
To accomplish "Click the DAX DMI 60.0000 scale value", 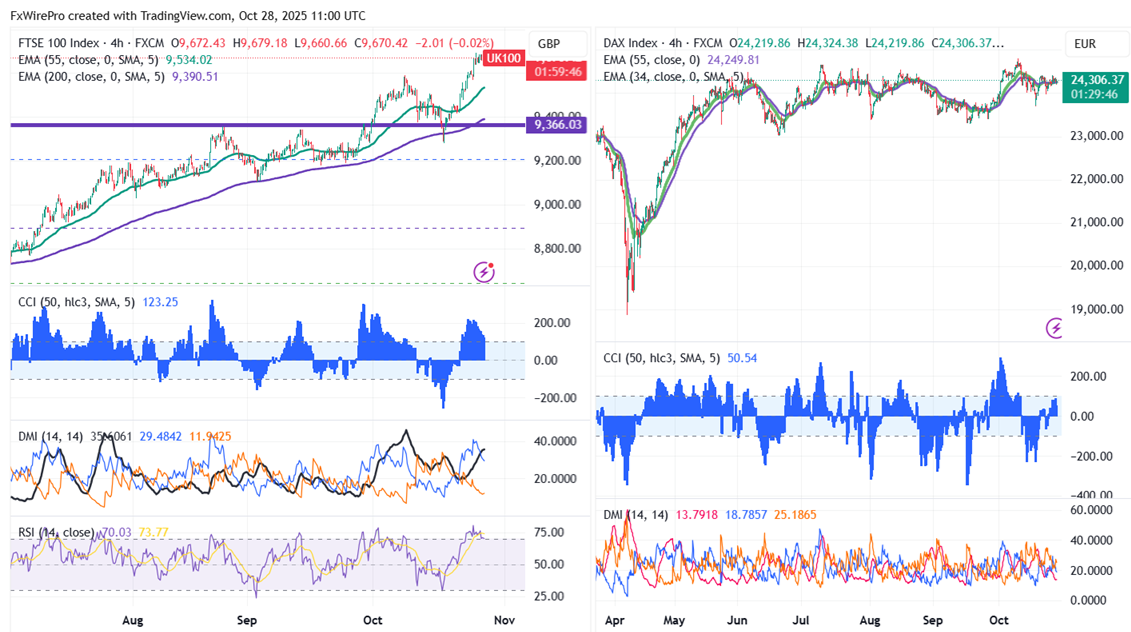I will tap(1091, 510).
